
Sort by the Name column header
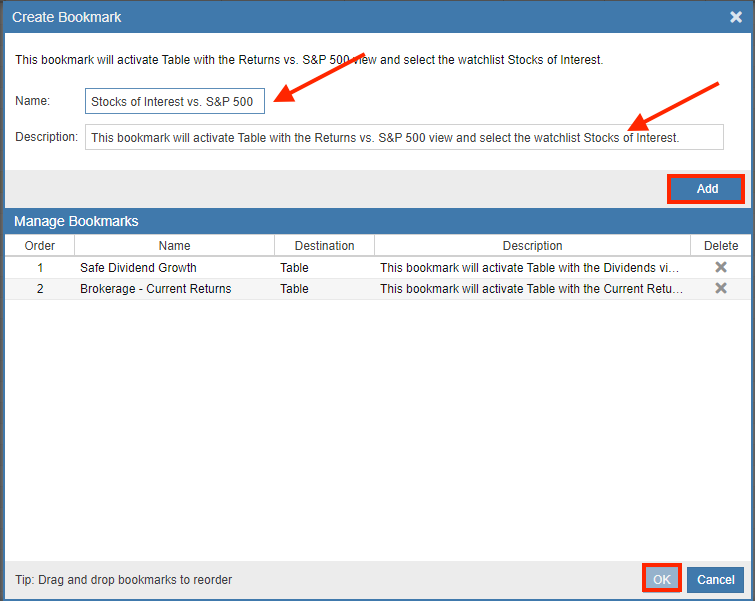[x=175, y=246]
